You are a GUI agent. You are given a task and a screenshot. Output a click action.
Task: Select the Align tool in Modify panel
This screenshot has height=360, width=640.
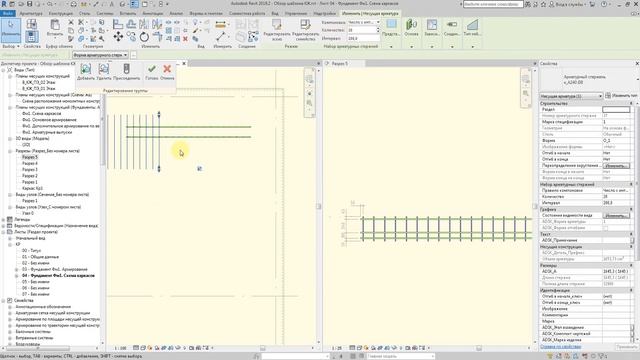click(118, 24)
